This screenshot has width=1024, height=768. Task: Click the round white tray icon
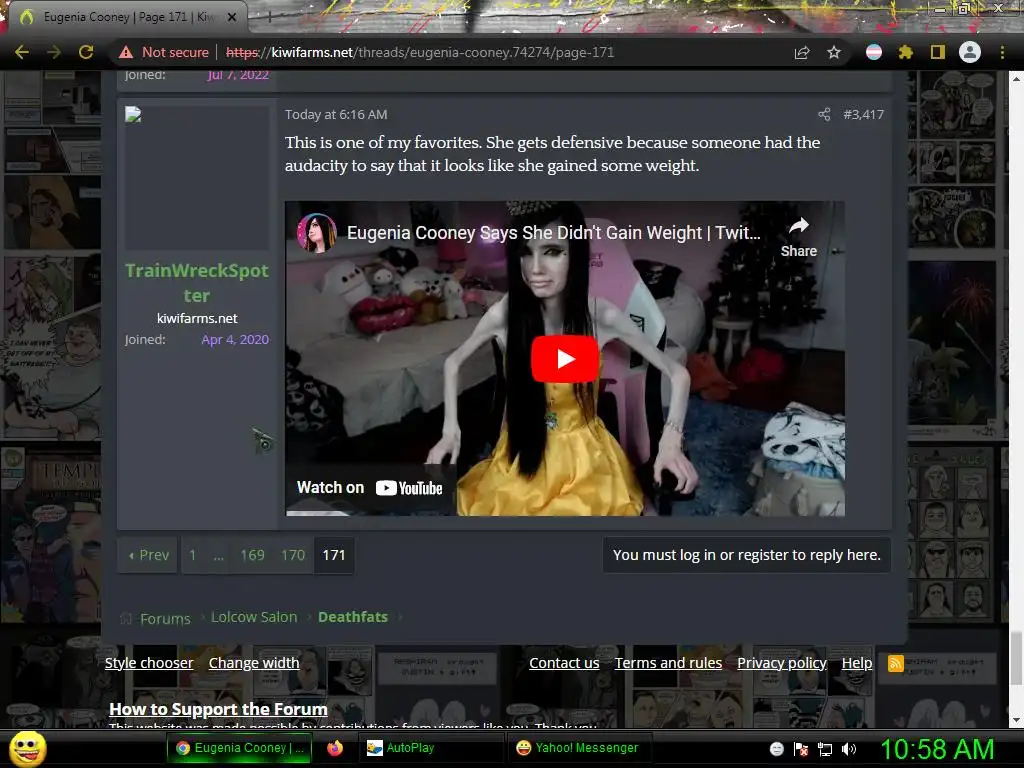pos(776,749)
